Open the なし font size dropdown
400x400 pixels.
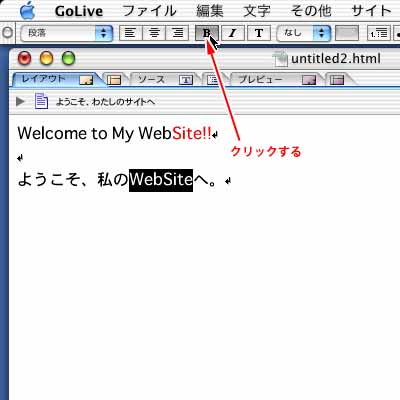[304, 33]
